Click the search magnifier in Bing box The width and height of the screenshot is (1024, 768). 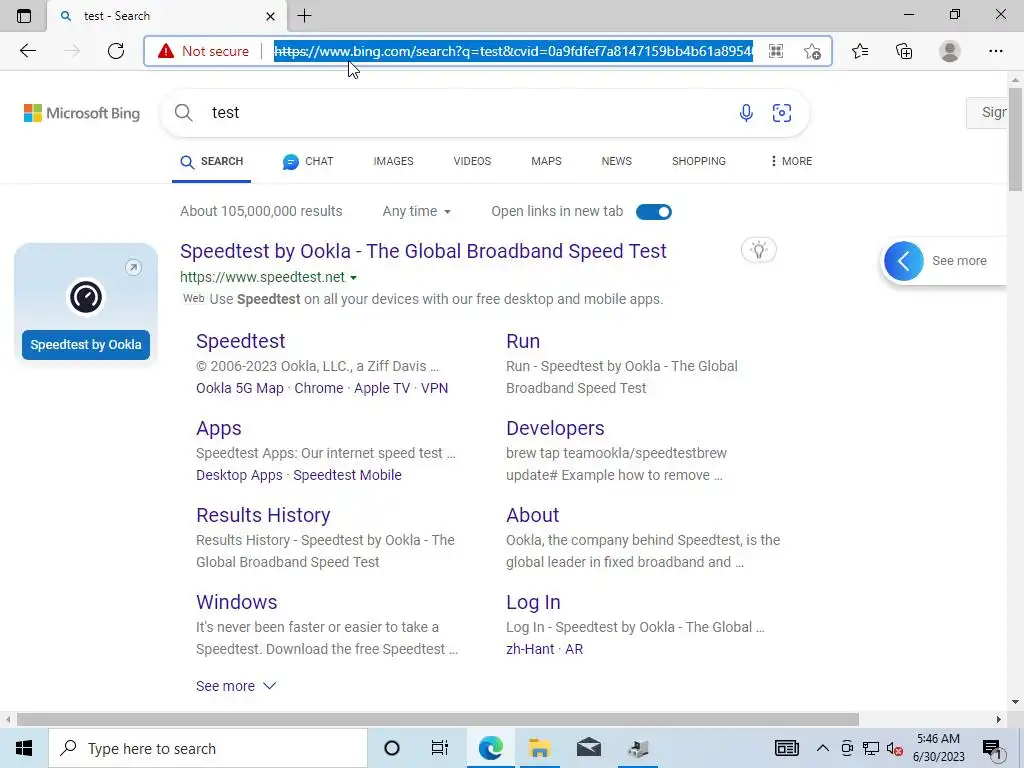[x=184, y=112]
